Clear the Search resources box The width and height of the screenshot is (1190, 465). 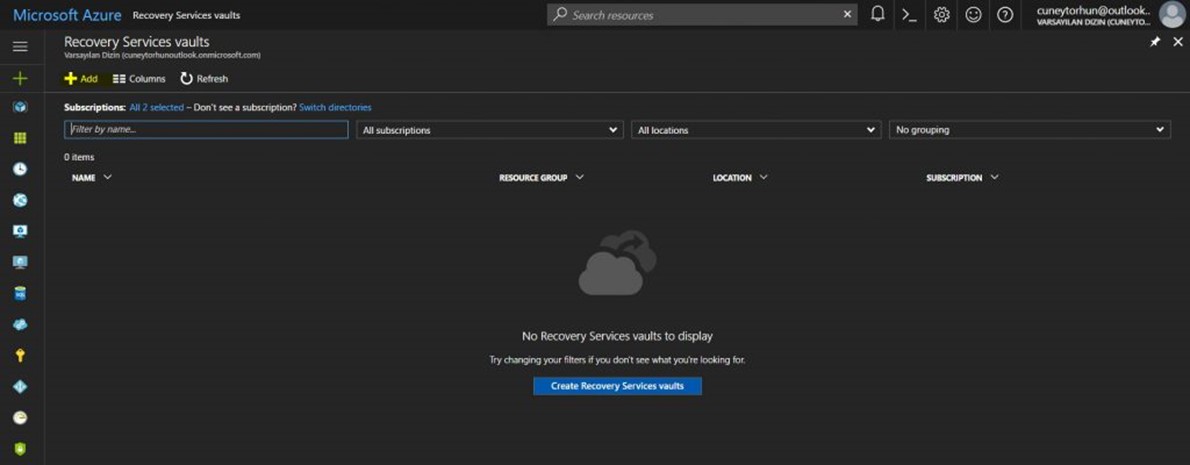pos(848,14)
